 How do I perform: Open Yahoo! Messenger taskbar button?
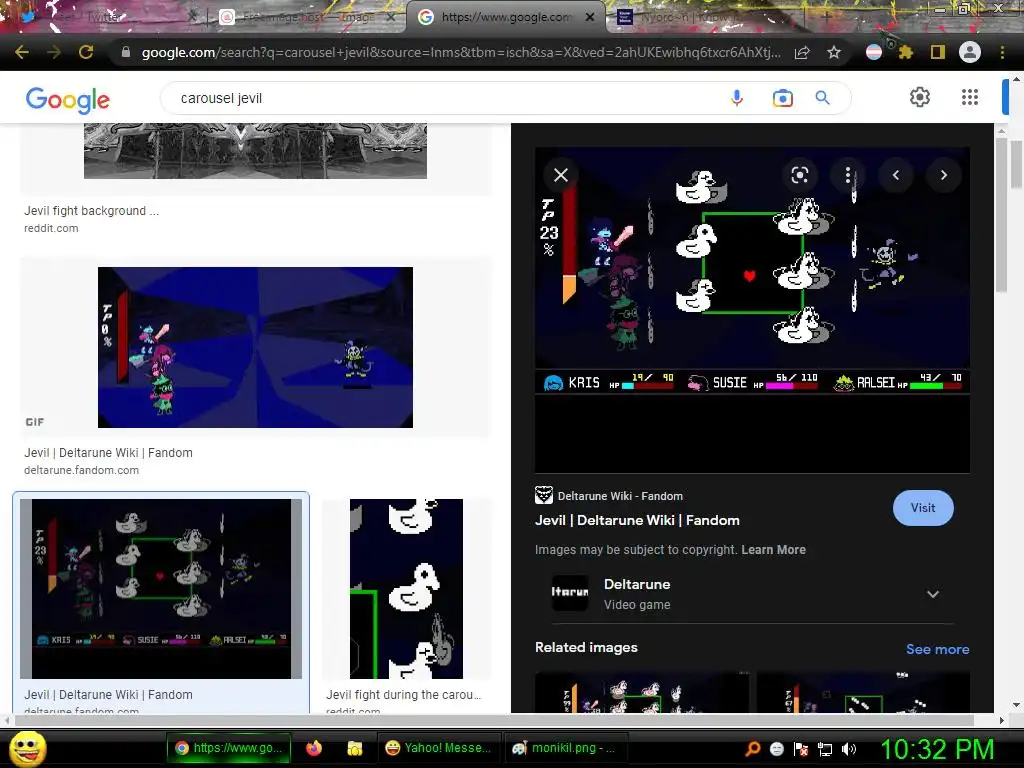tap(439, 748)
